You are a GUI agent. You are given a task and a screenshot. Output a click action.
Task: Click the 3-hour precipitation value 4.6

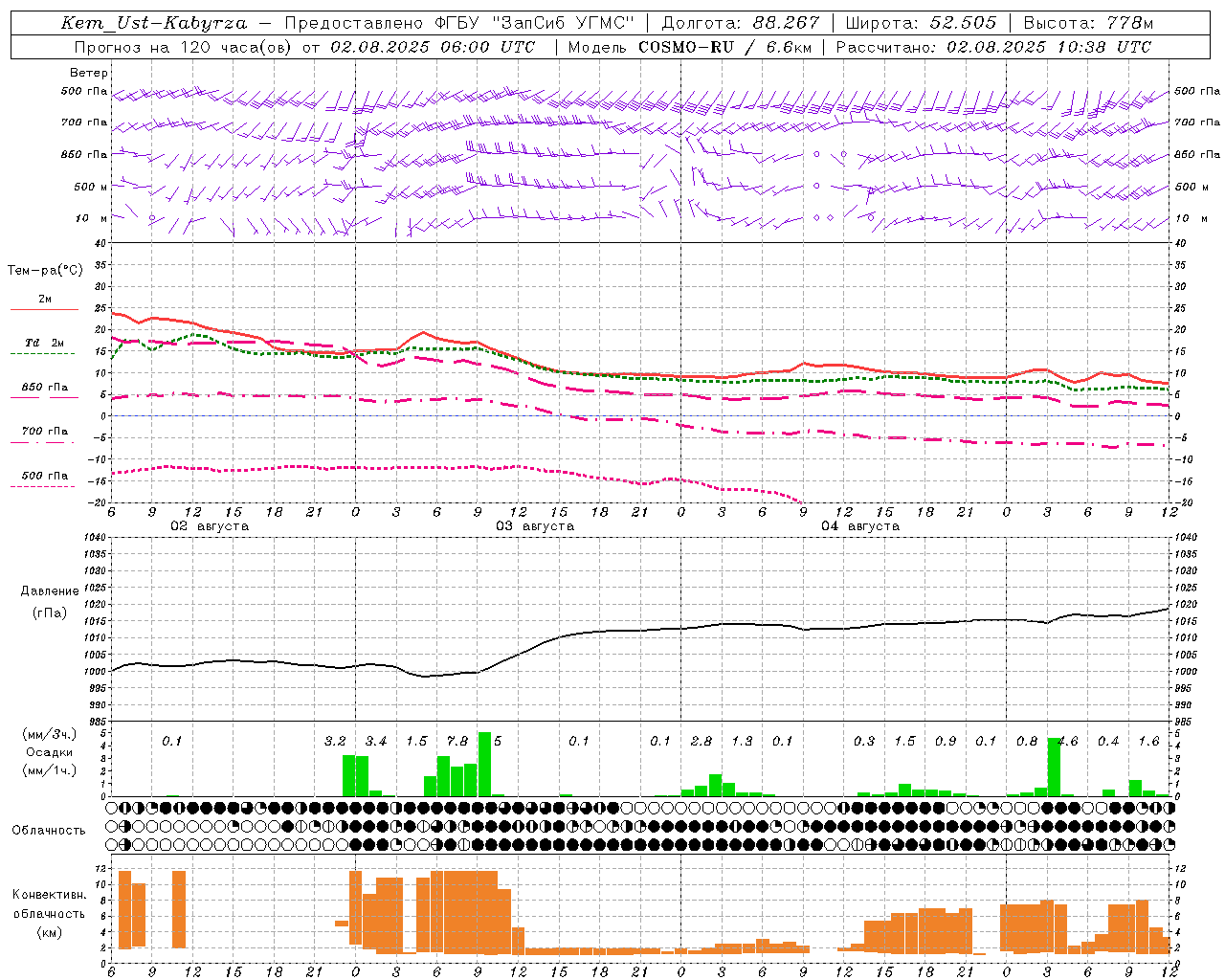click(x=1068, y=742)
